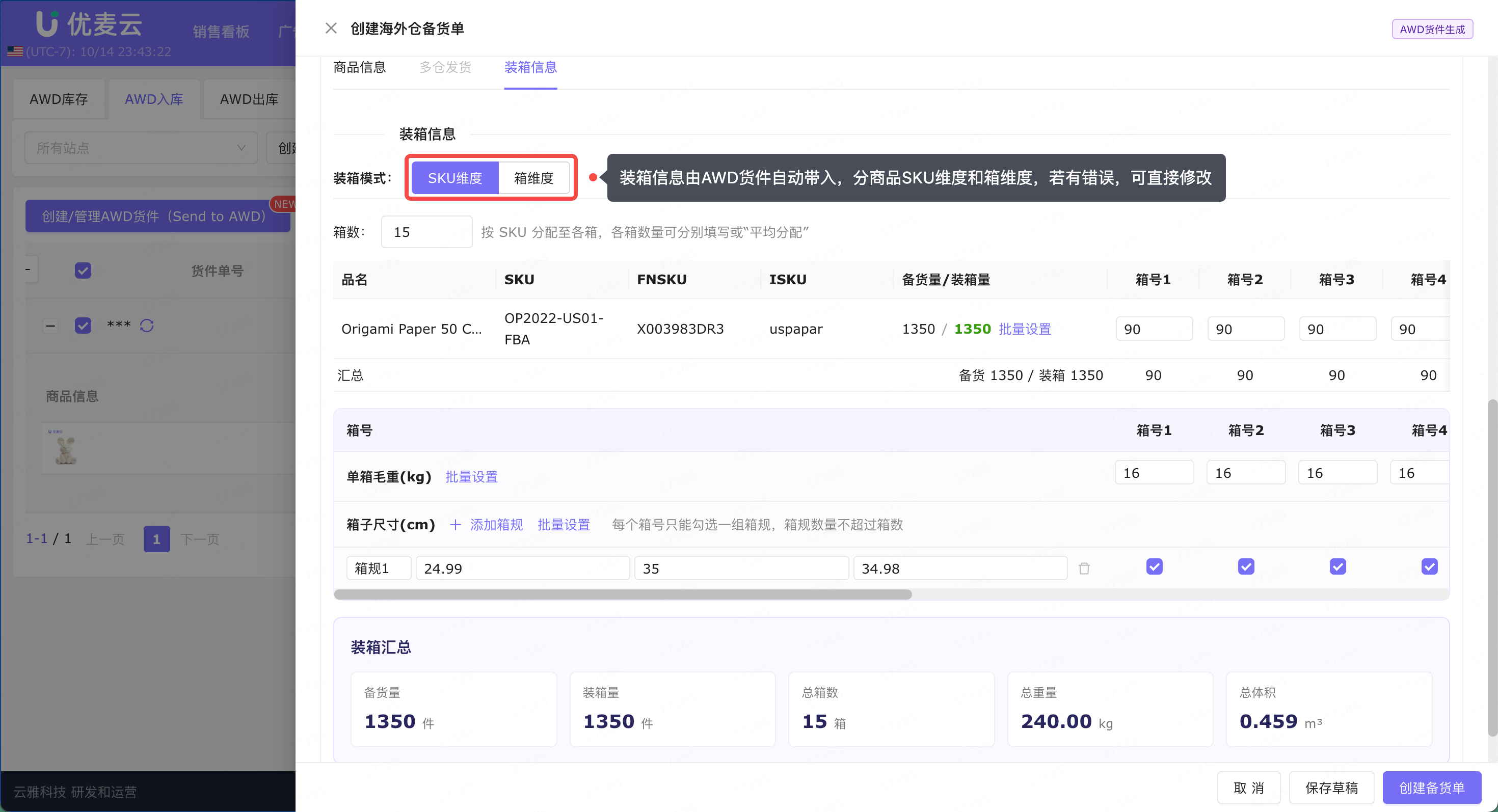This screenshot has width=1498, height=812.
Task: Switch to the 装箱信息 tab
Action: [530, 67]
